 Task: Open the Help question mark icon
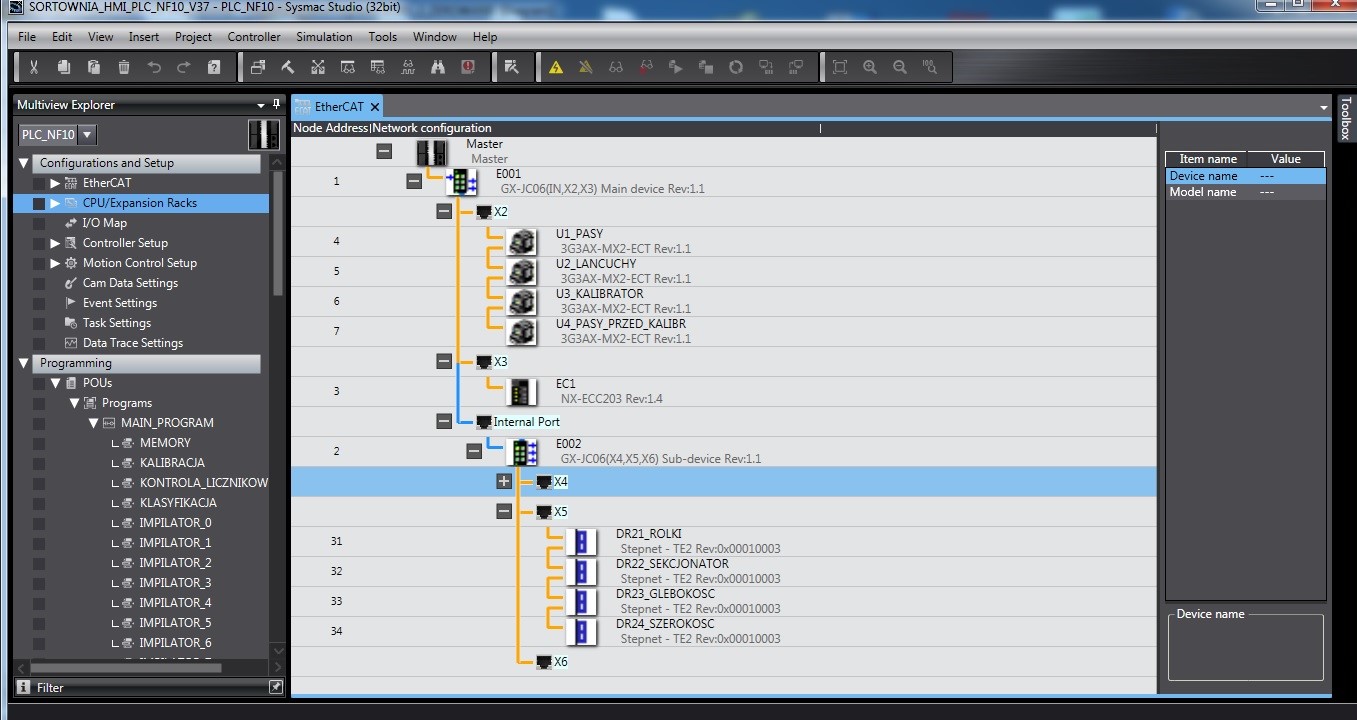click(214, 67)
